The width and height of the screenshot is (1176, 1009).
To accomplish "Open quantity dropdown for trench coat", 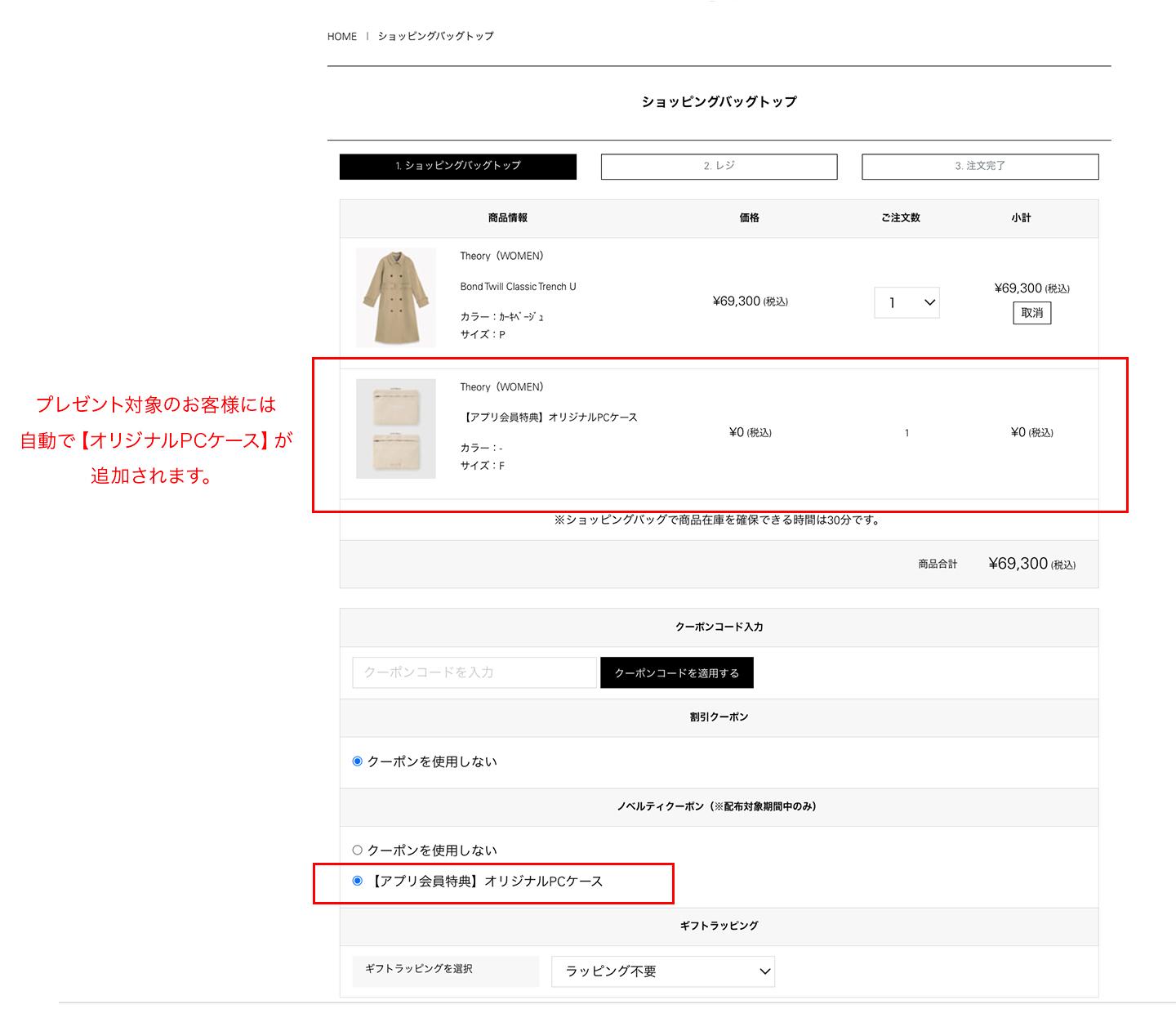I will [x=906, y=302].
